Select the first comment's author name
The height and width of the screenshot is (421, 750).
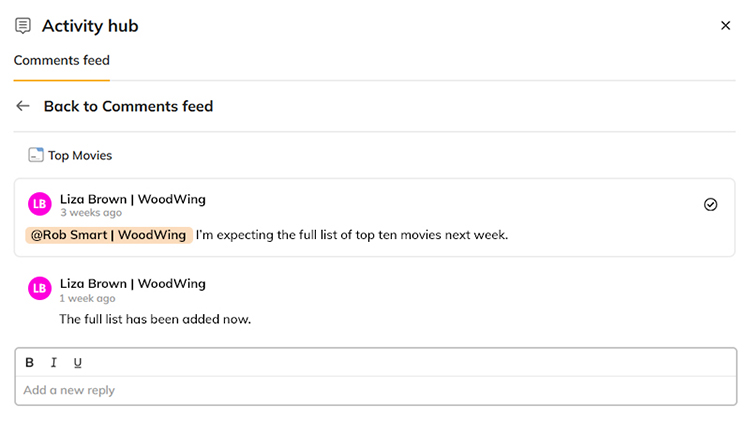tap(132, 199)
